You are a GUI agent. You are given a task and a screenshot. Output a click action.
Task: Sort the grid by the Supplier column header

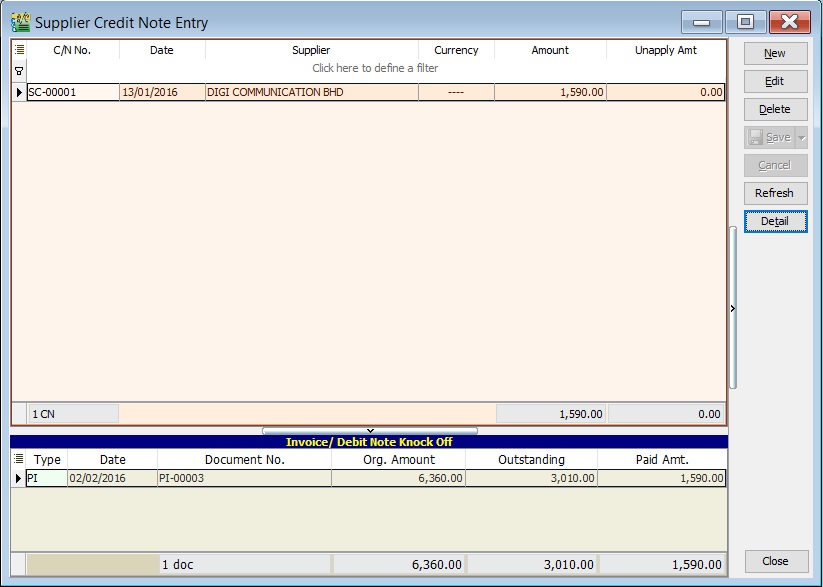pyautogui.click(x=311, y=50)
